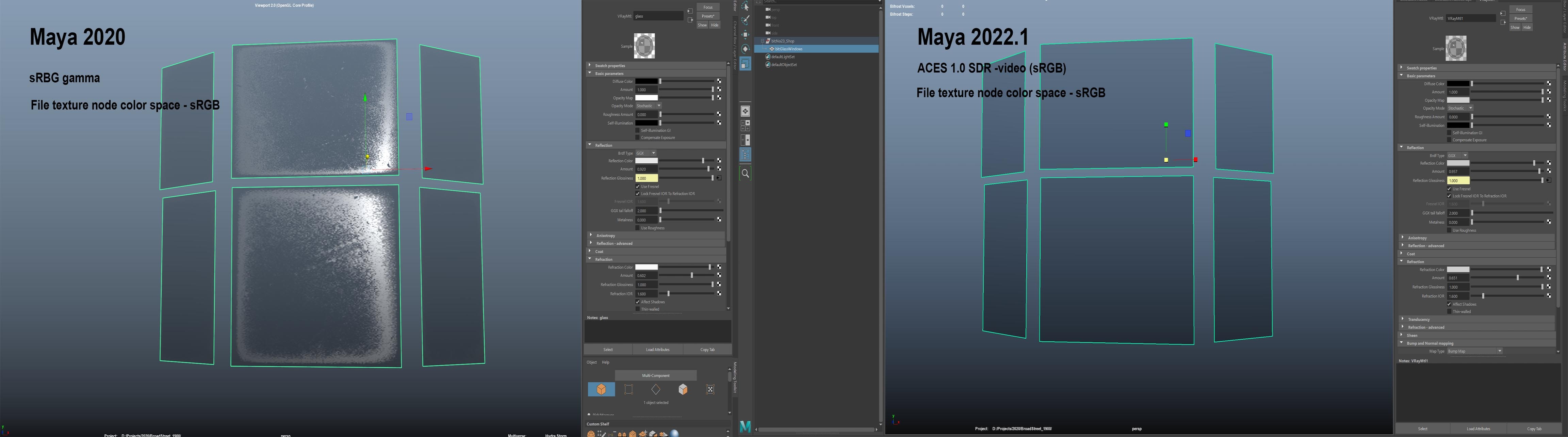
Task: Open Channel Box / Layer Editor vertical tab
Action: click(735, 46)
